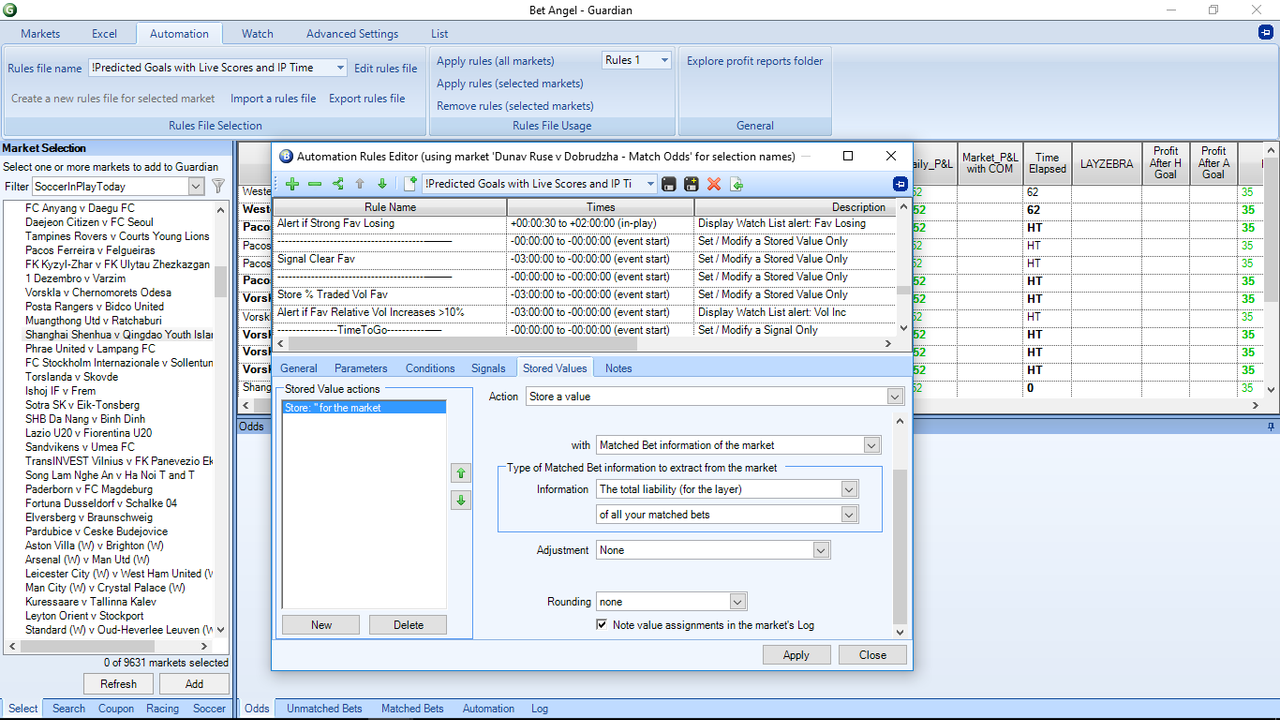This screenshot has height=720, width=1280.
Task: Open the Adjustment dropdown
Action: pyautogui.click(x=821, y=550)
